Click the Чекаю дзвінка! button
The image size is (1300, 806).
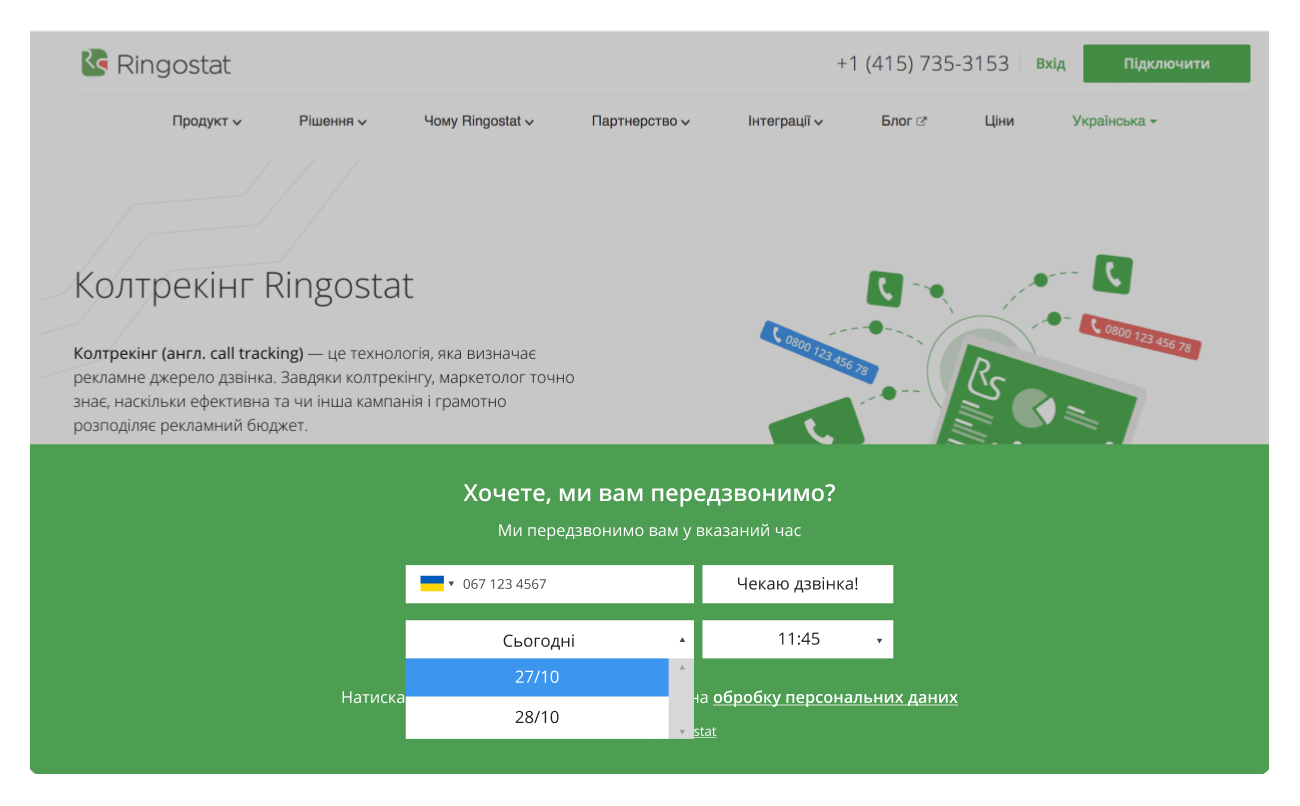point(797,584)
